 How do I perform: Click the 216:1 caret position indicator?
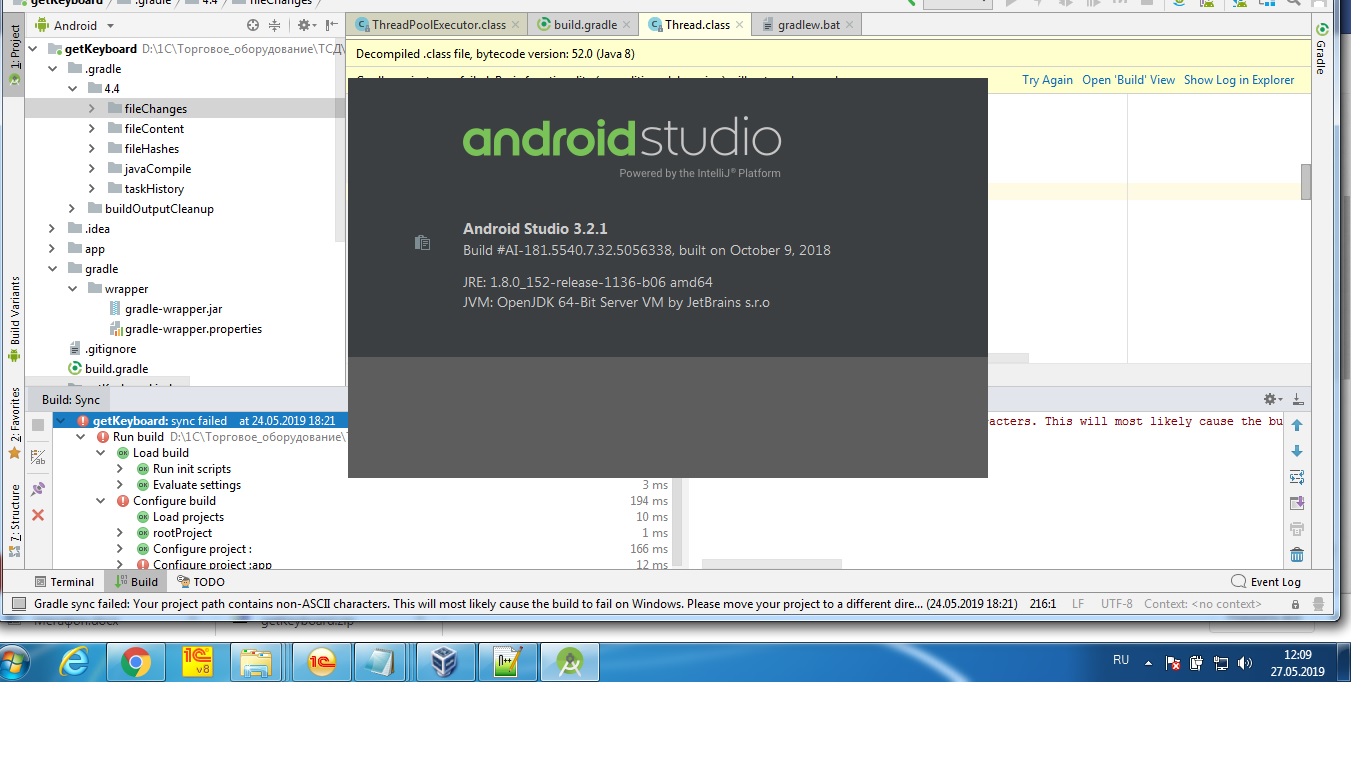click(1043, 604)
